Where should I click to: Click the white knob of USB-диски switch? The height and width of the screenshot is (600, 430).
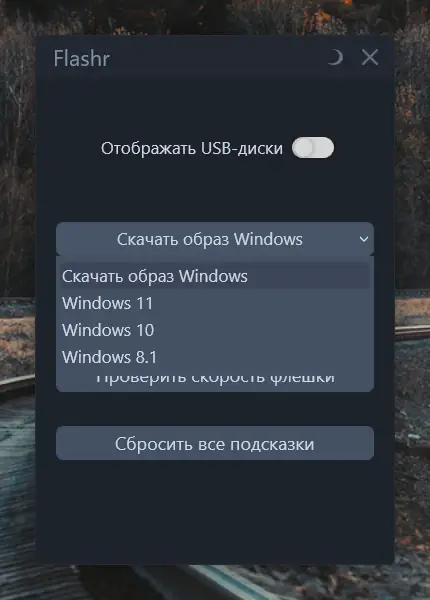[303, 148]
